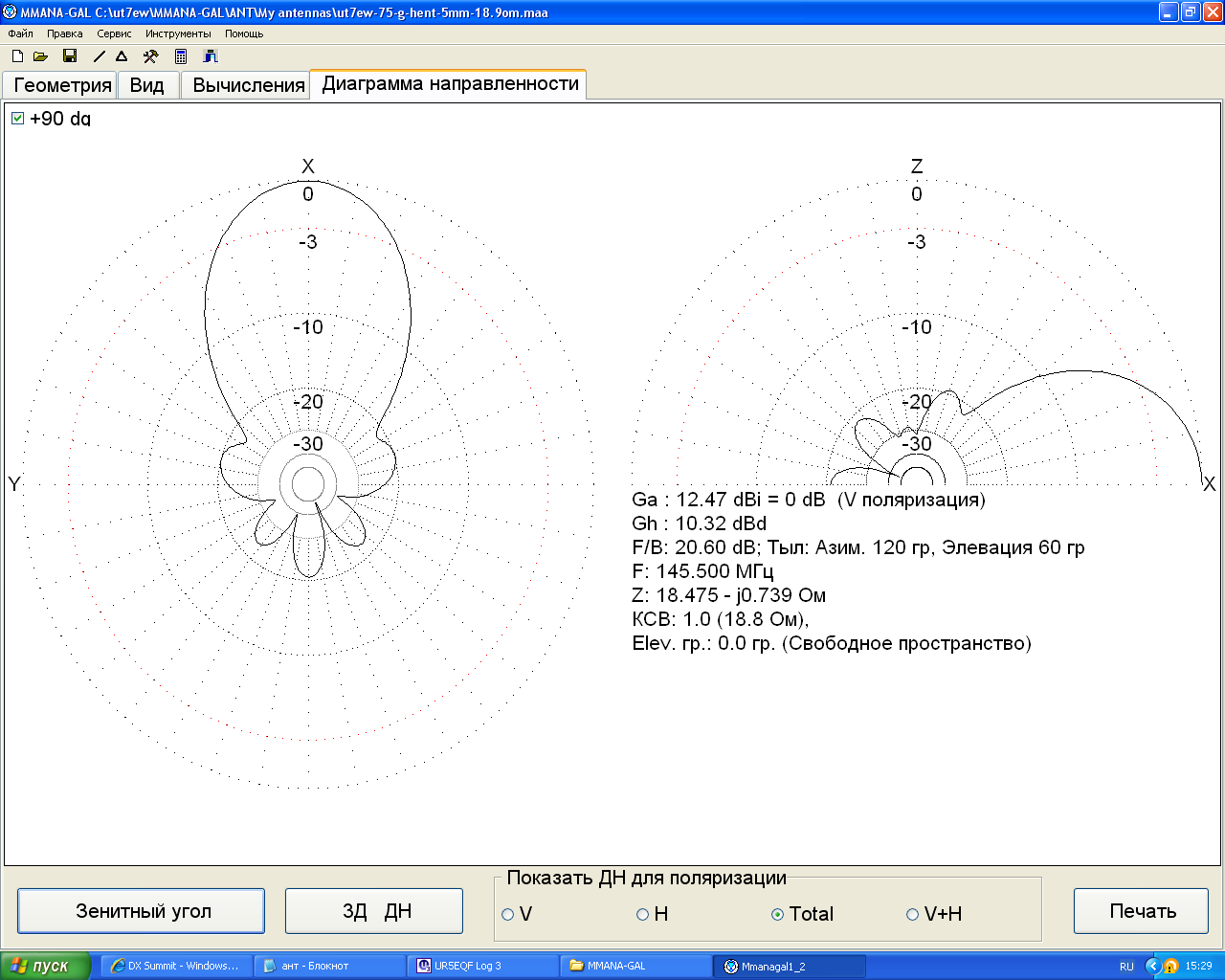This screenshot has height=980, width=1225.
Task: Choose the V+H polarization option
Action: [x=912, y=915]
